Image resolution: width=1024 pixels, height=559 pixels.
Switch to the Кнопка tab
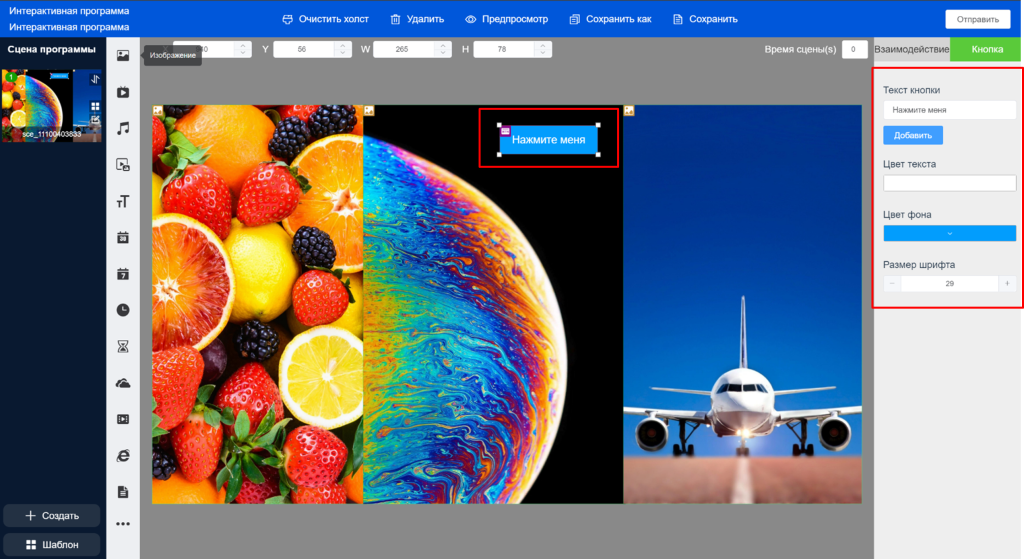(986, 49)
